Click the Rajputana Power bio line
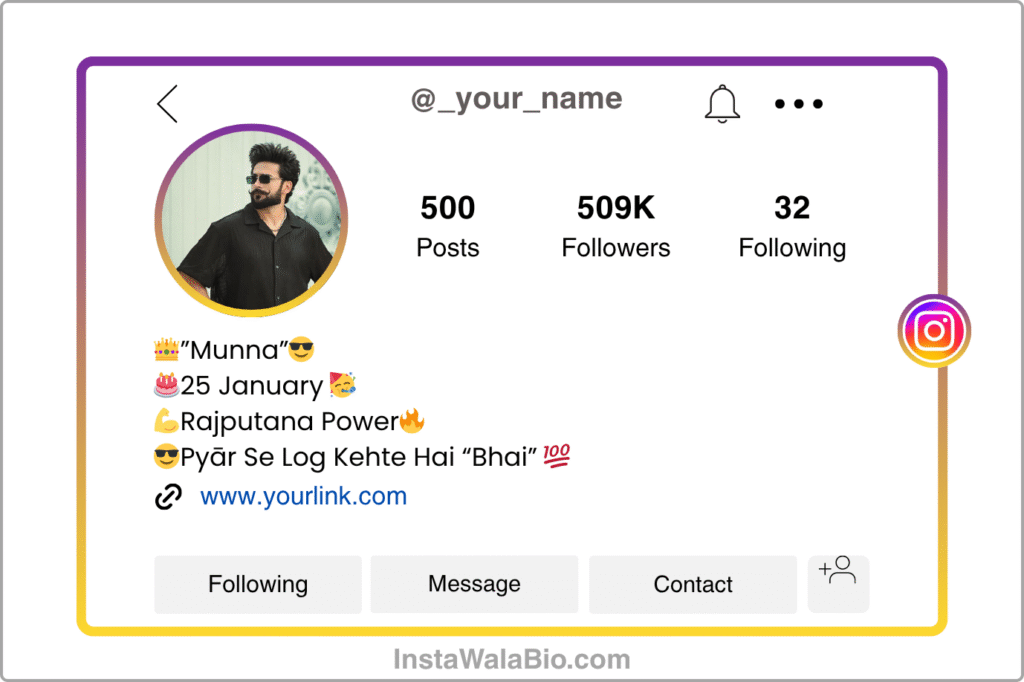The width and height of the screenshot is (1024, 682). point(289,421)
